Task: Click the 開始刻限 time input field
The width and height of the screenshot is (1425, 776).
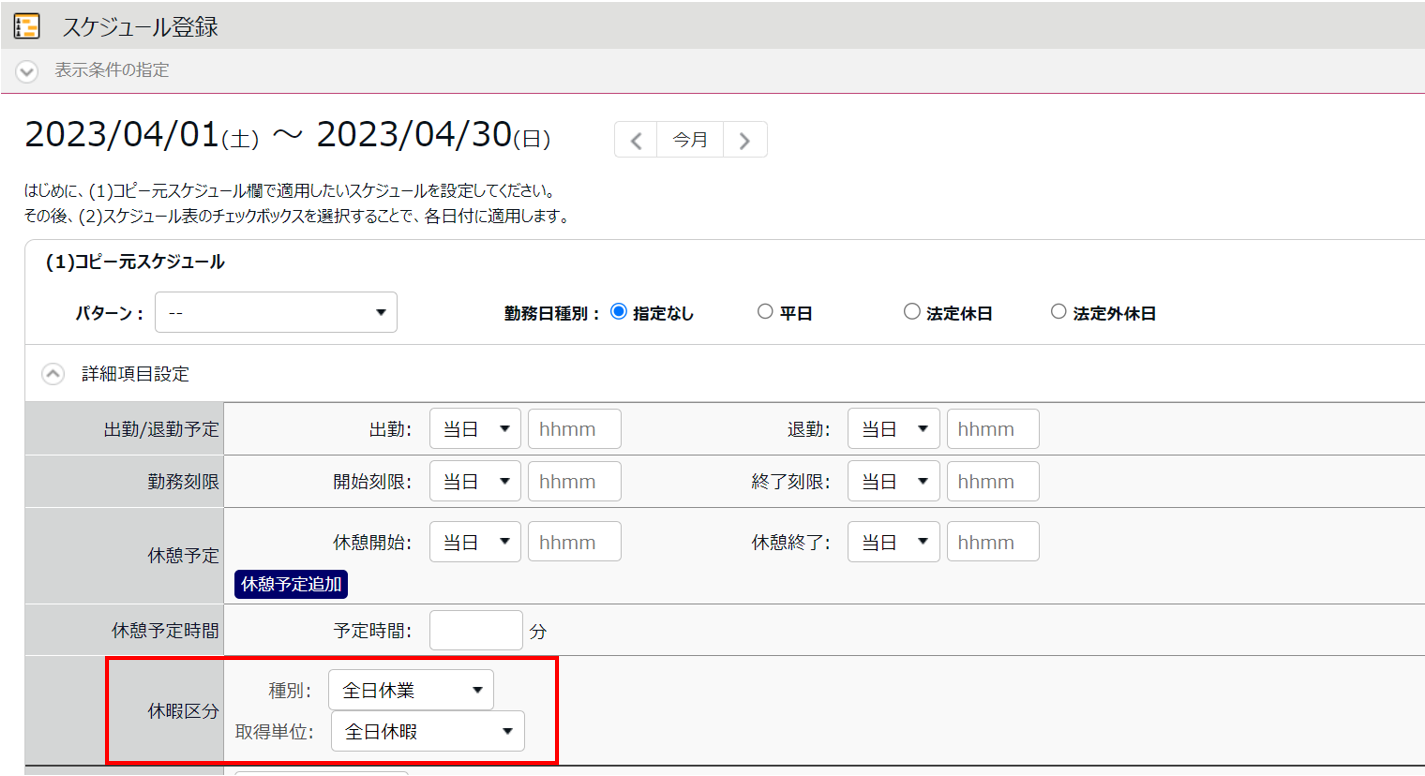Action: (574, 481)
